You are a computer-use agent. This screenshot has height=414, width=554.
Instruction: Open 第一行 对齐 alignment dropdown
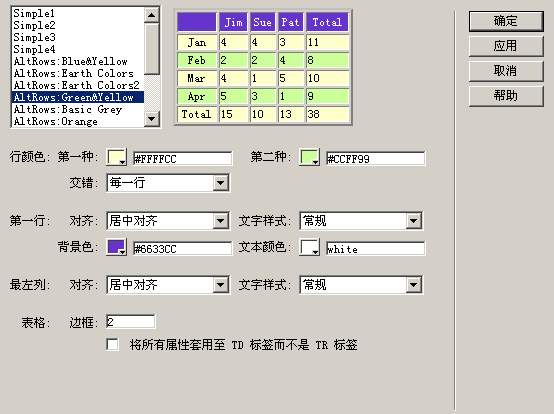pos(168,221)
